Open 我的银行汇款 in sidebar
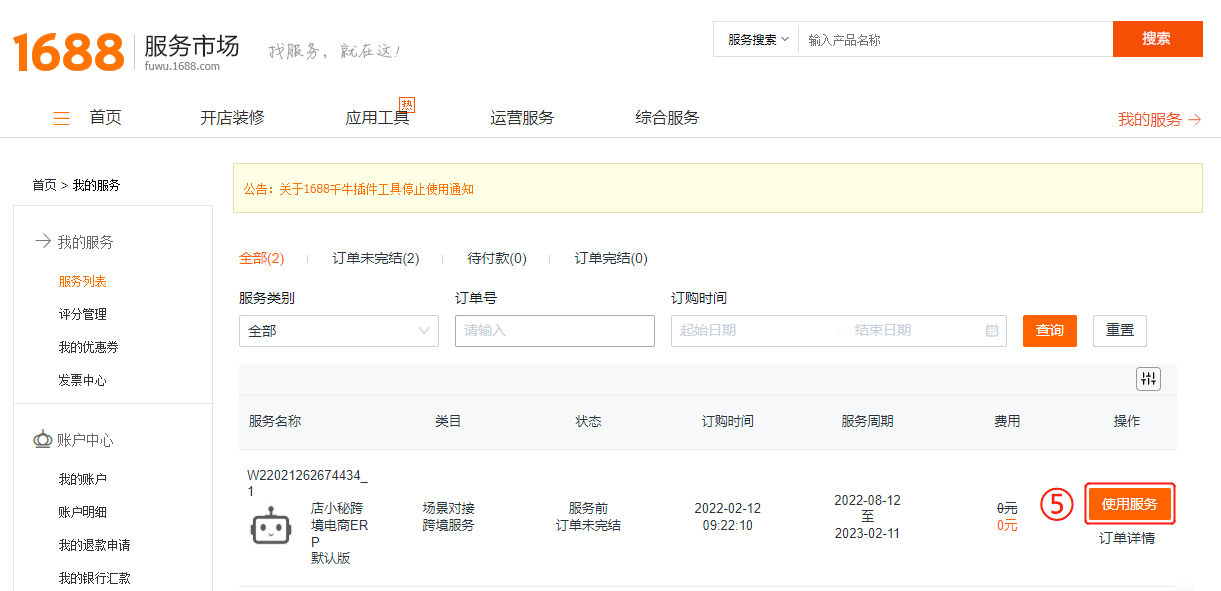 point(95,578)
